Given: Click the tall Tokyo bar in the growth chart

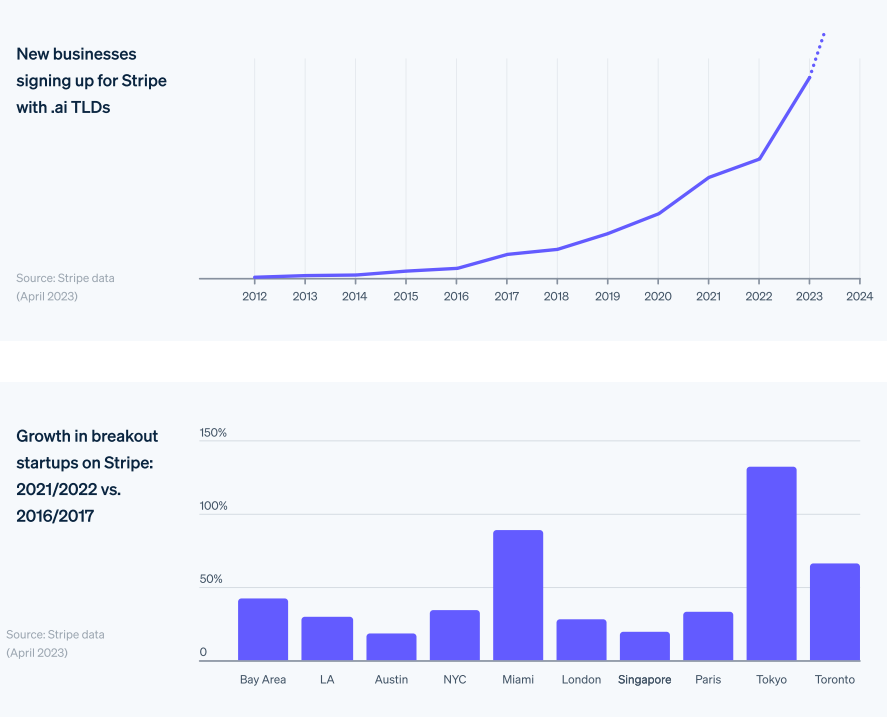Looking at the screenshot, I should click(772, 564).
